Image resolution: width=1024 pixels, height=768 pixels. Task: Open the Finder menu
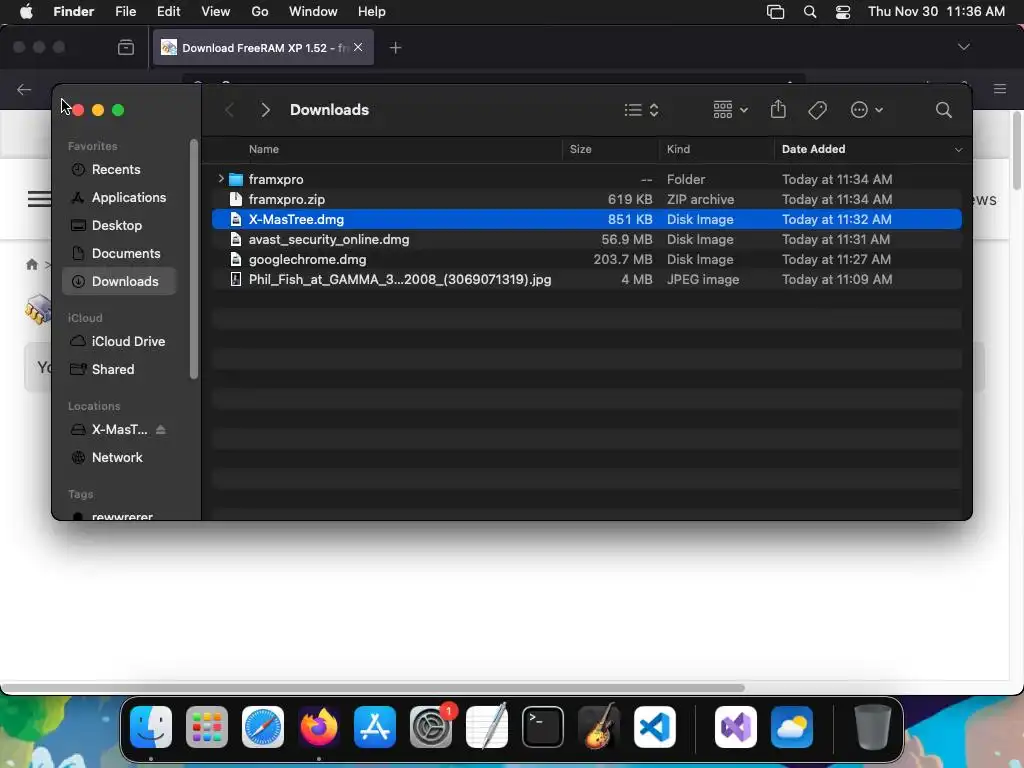pyautogui.click(x=74, y=12)
